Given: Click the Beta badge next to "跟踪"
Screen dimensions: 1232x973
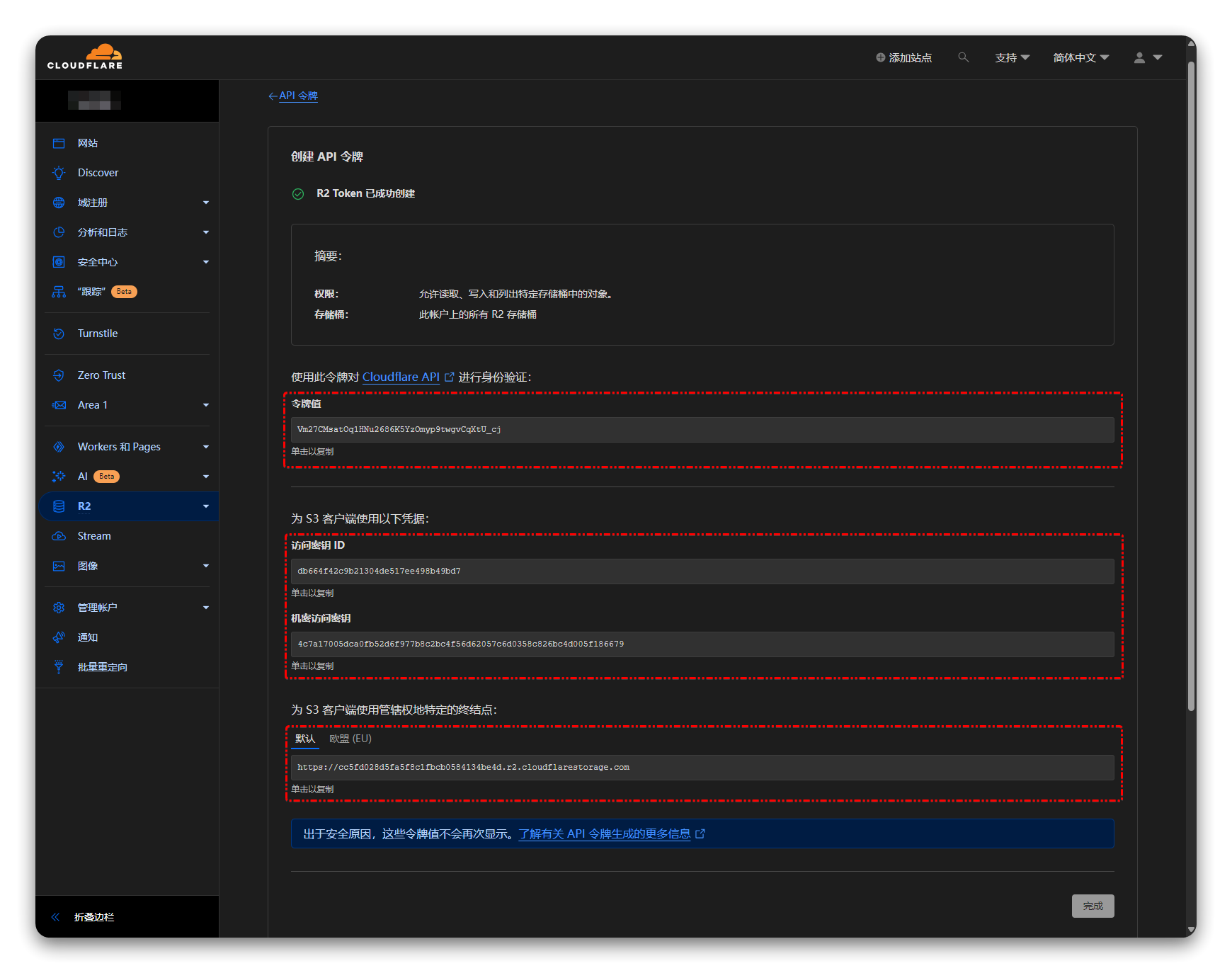Looking at the screenshot, I should pyautogui.click(x=124, y=292).
